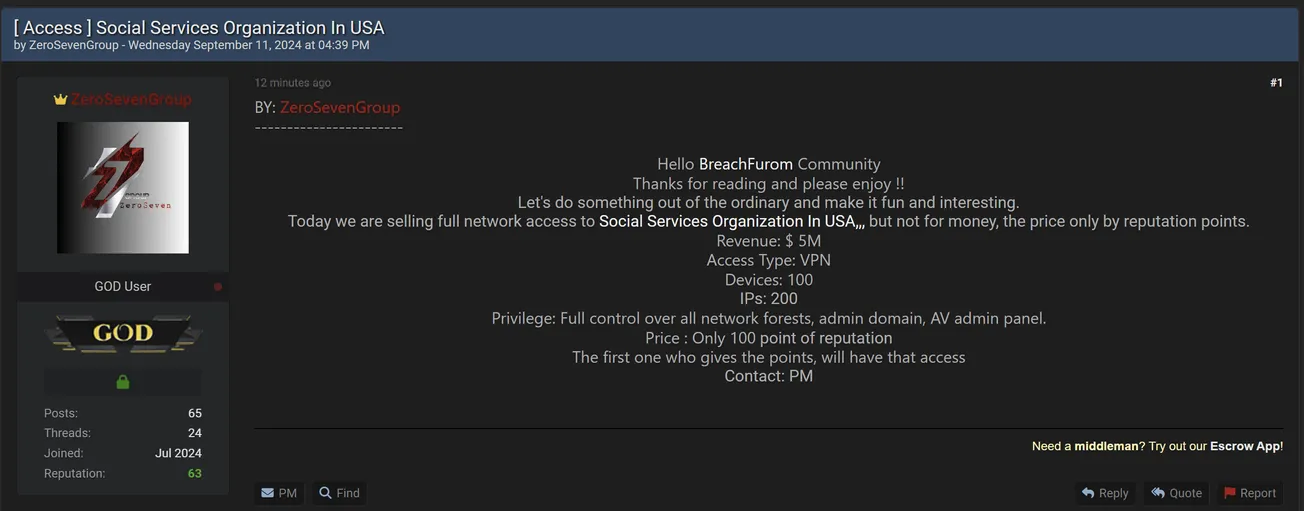The image size is (1304, 511).
Task: Click the middleman link
Action: [1106, 446]
